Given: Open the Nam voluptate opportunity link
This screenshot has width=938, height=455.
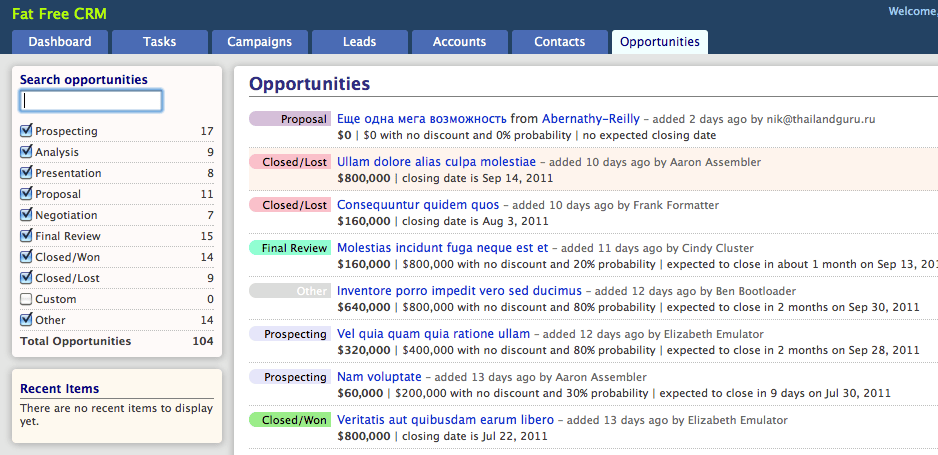Looking at the screenshot, I should (x=379, y=377).
